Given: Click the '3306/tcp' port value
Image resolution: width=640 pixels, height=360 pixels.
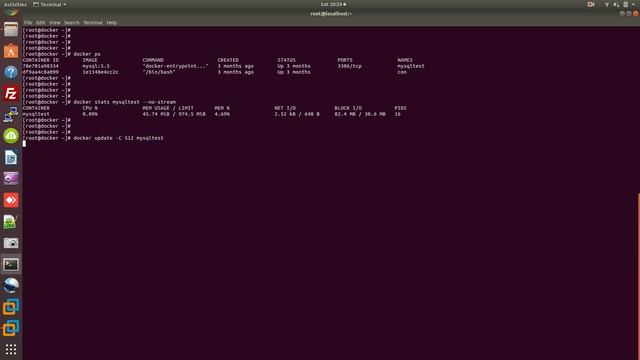Looking at the screenshot, I should 349,66.
